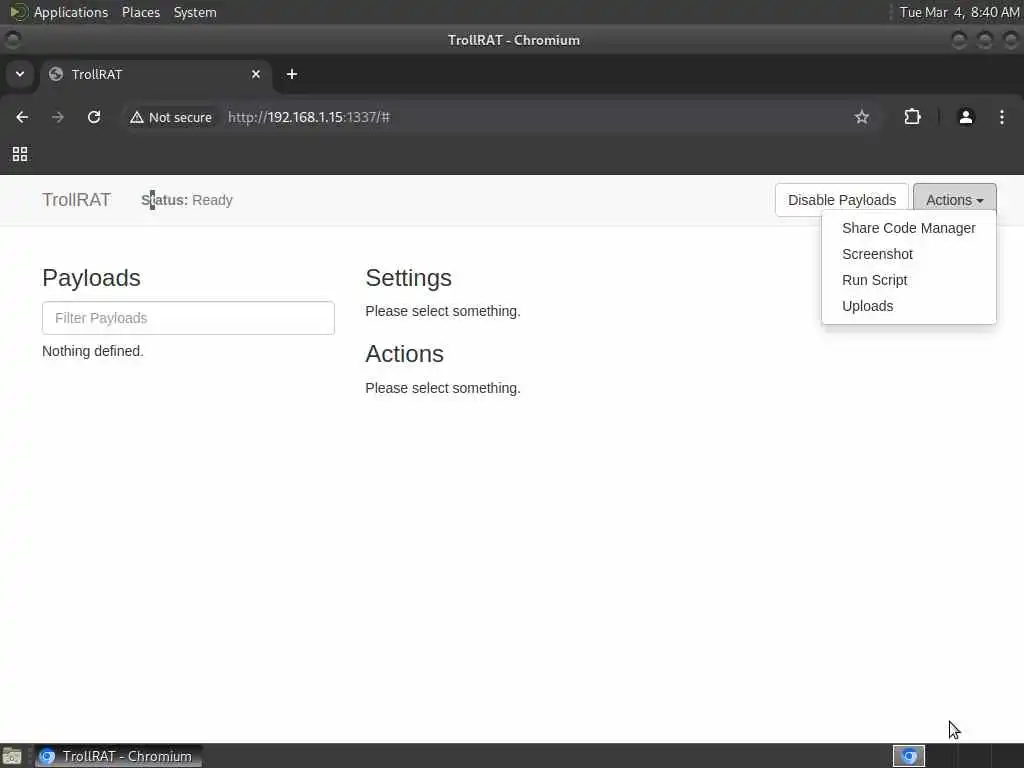Open the Applications system menu

tap(71, 12)
